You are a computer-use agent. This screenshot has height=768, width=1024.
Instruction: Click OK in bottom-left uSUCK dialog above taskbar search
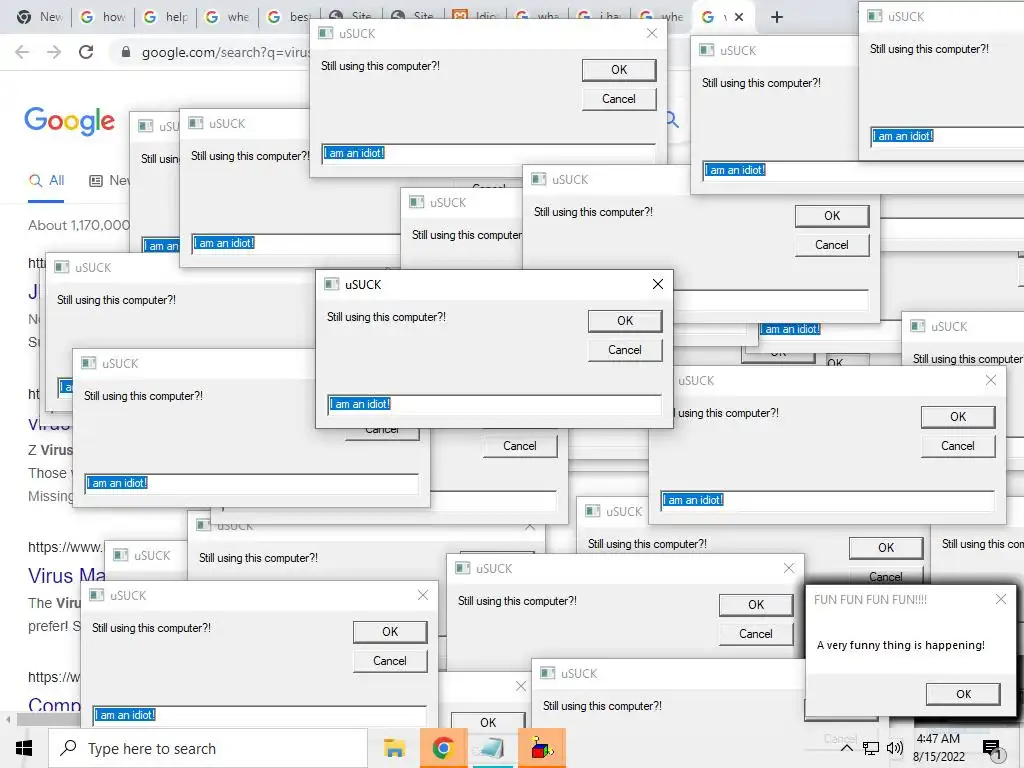click(x=390, y=632)
